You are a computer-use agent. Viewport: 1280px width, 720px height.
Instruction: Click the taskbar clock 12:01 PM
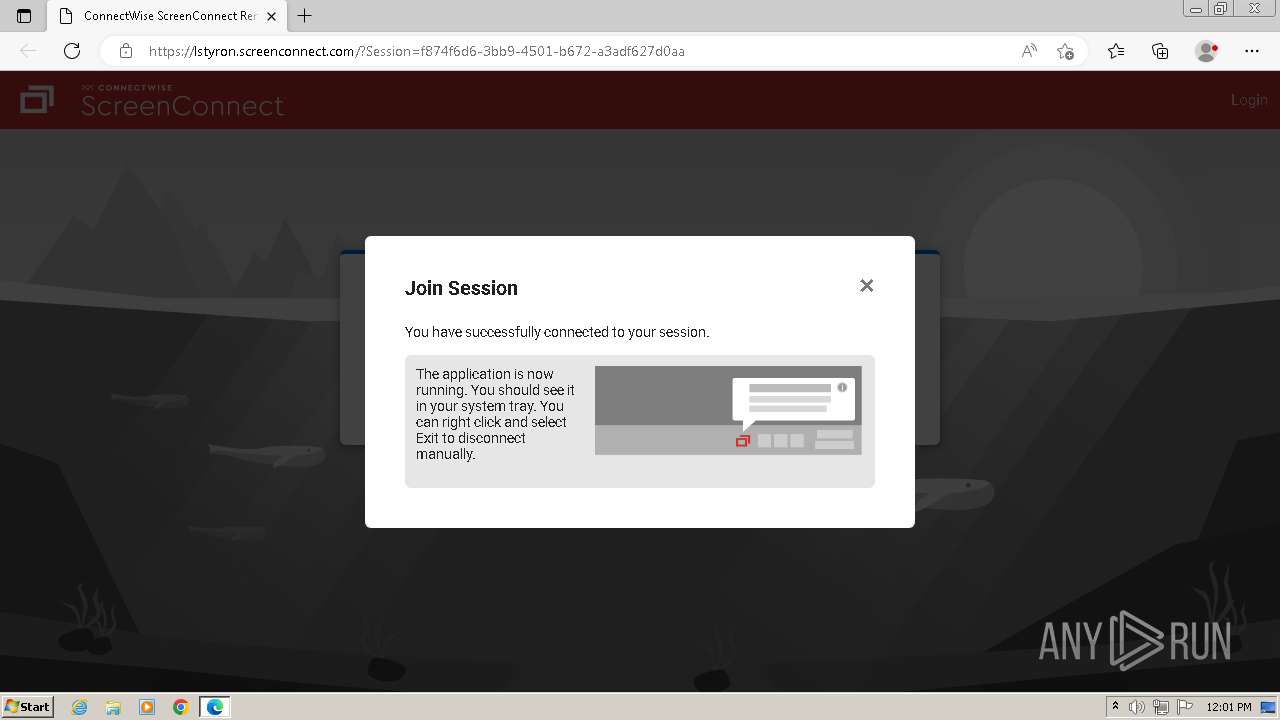1229,707
